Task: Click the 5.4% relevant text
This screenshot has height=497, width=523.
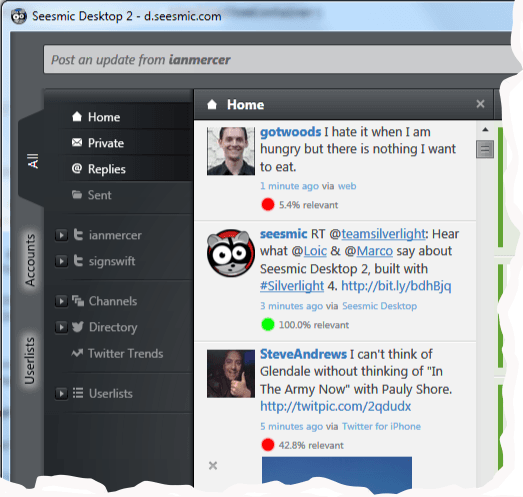Action: tap(308, 205)
